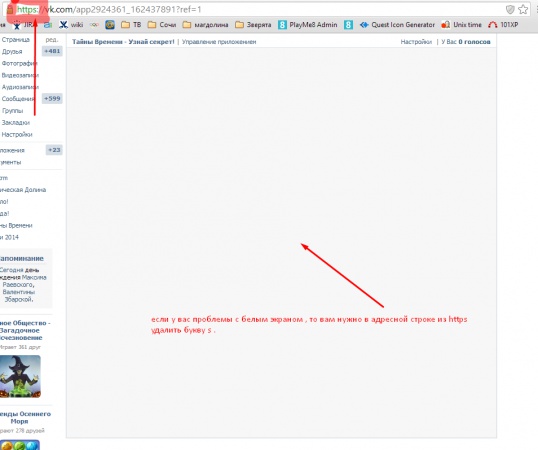The image size is (538, 450).
Task: Open Друзья in the left menu
Action: point(12,51)
